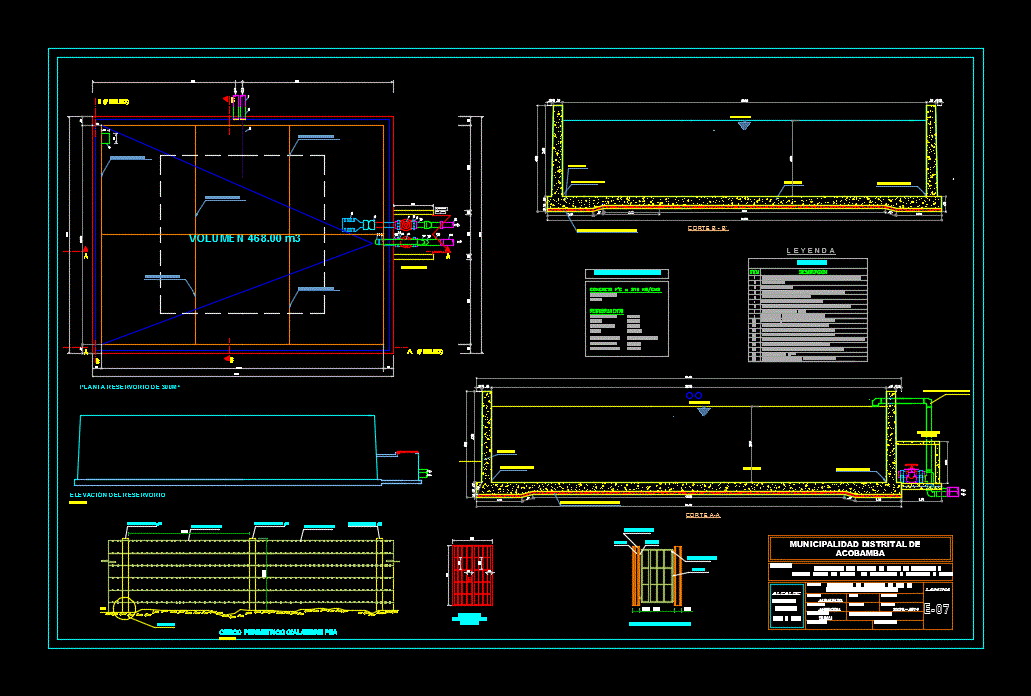Click the red valve in Corte A-A chamber

tap(911, 473)
